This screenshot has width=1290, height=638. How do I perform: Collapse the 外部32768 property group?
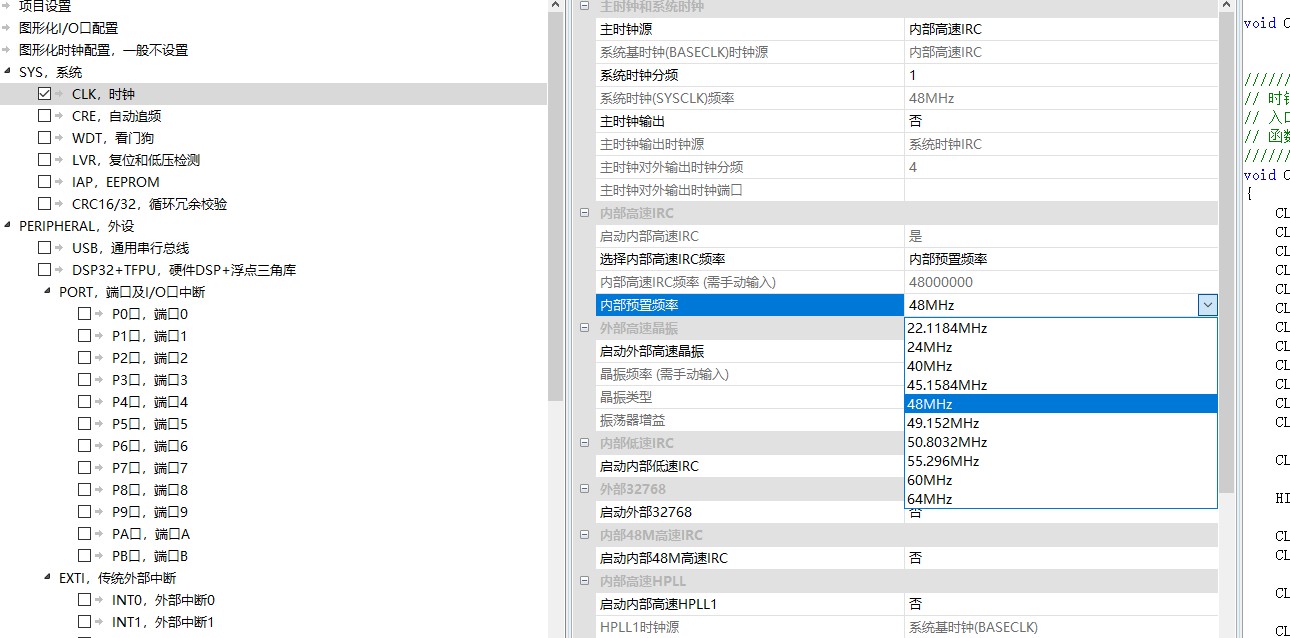(585, 489)
